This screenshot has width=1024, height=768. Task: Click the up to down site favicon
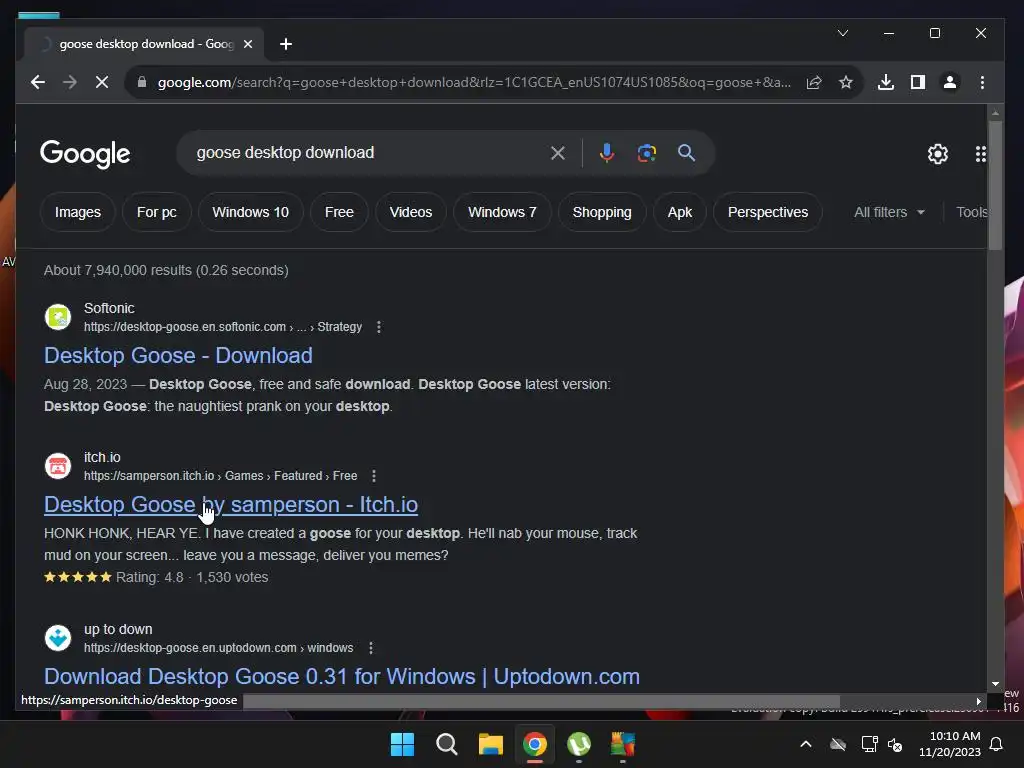[x=57, y=638]
